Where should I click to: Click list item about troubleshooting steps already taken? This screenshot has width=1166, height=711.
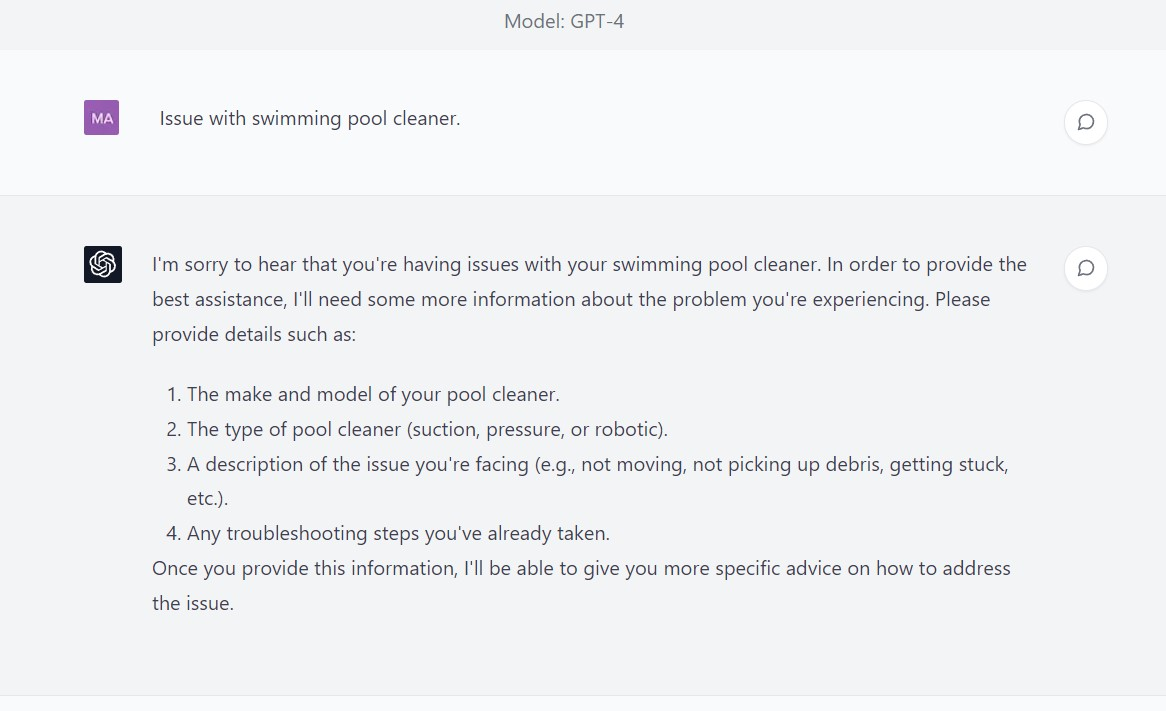[397, 533]
